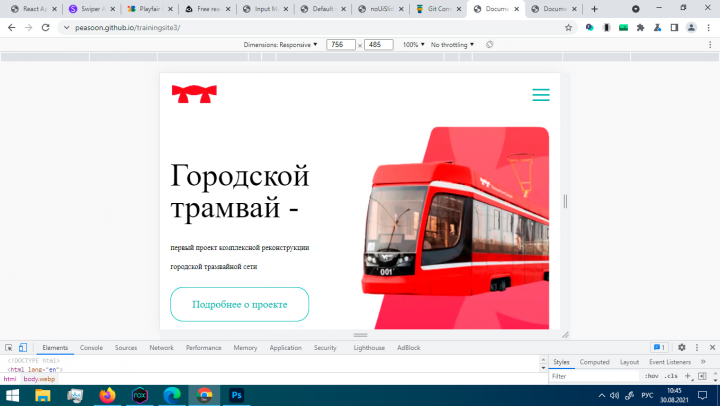
Task: Click the red tram logo in page header
Action: 194,94
